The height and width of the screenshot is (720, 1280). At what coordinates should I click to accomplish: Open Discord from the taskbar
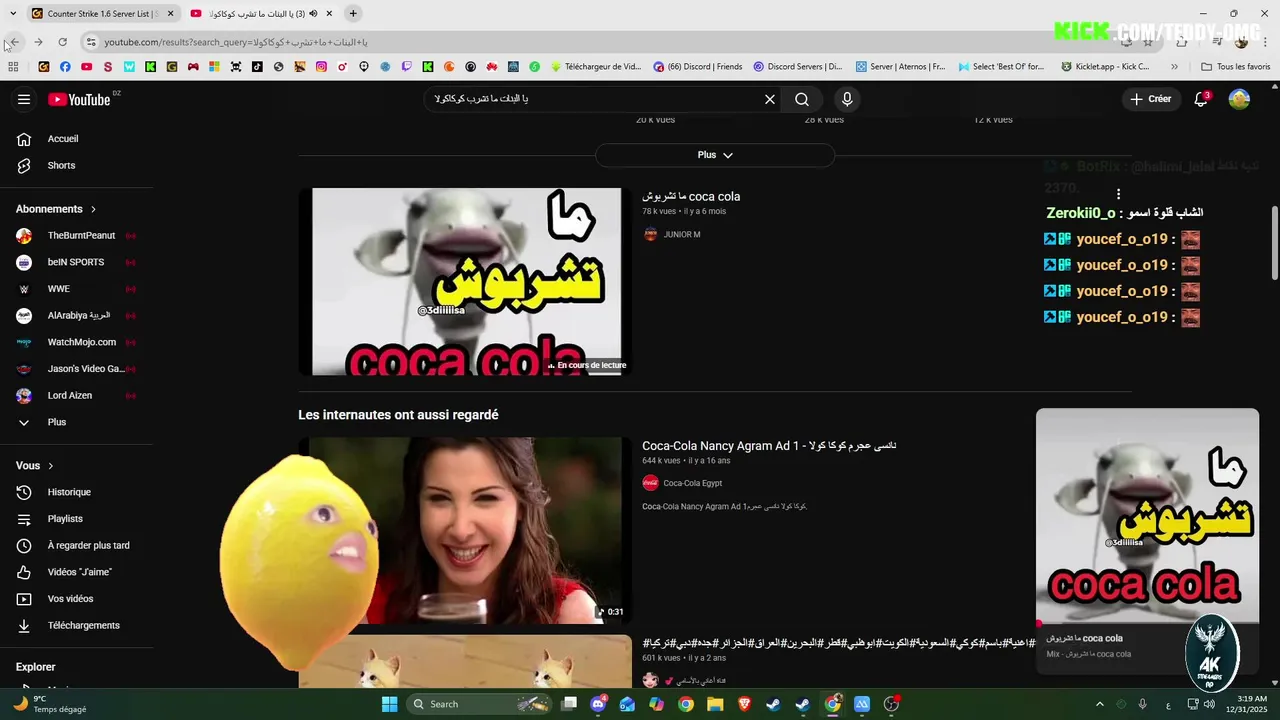click(598, 704)
